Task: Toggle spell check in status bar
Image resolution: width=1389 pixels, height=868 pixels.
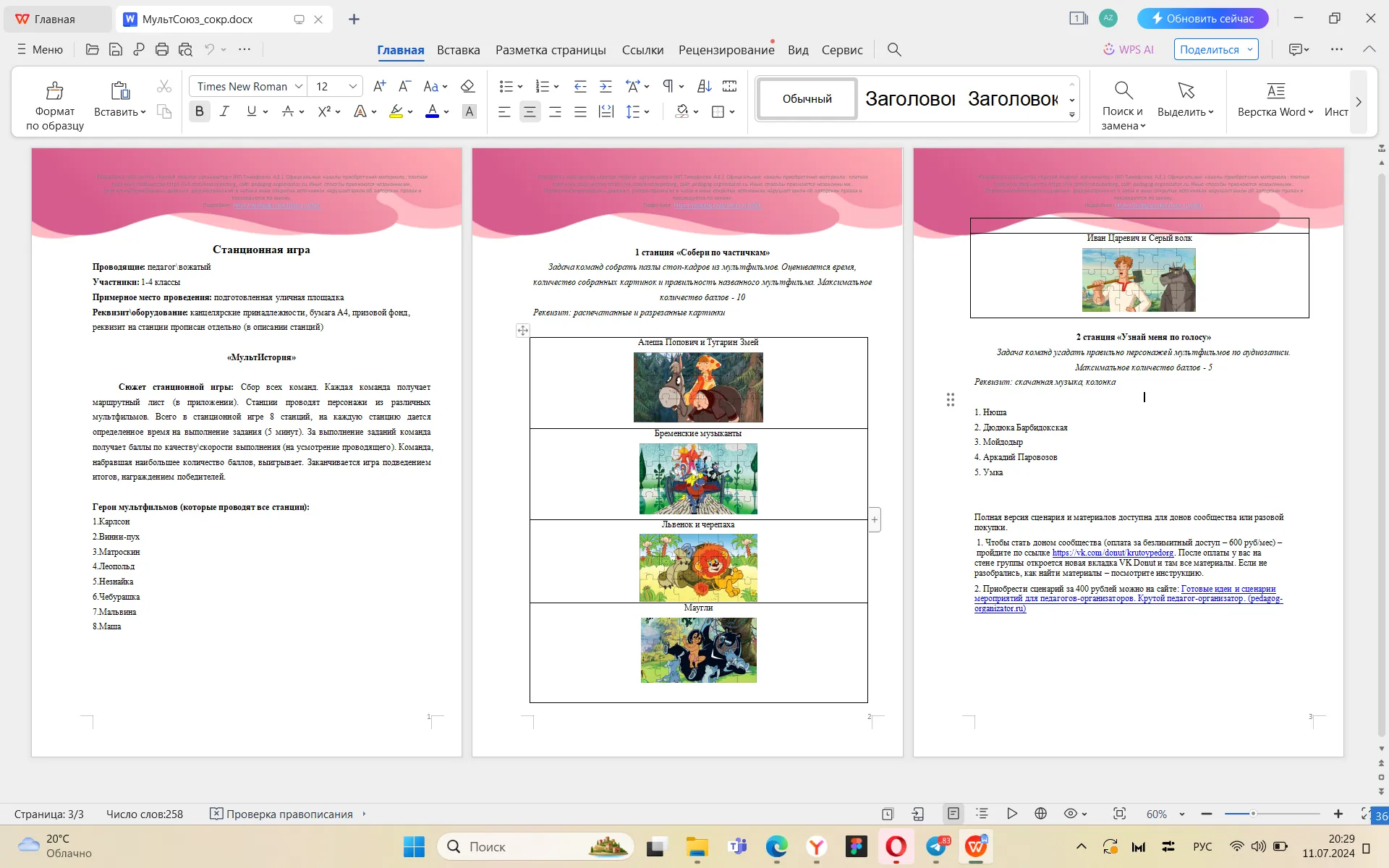Action: [x=281, y=814]
